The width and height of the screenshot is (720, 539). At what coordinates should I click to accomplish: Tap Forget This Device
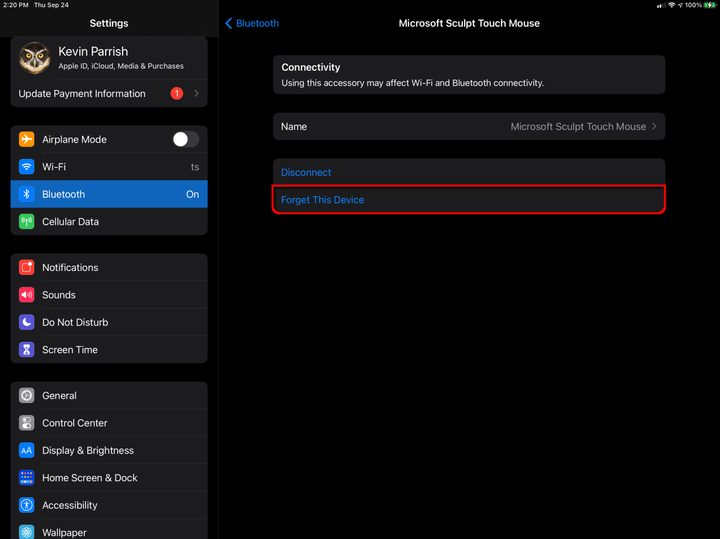469,200
